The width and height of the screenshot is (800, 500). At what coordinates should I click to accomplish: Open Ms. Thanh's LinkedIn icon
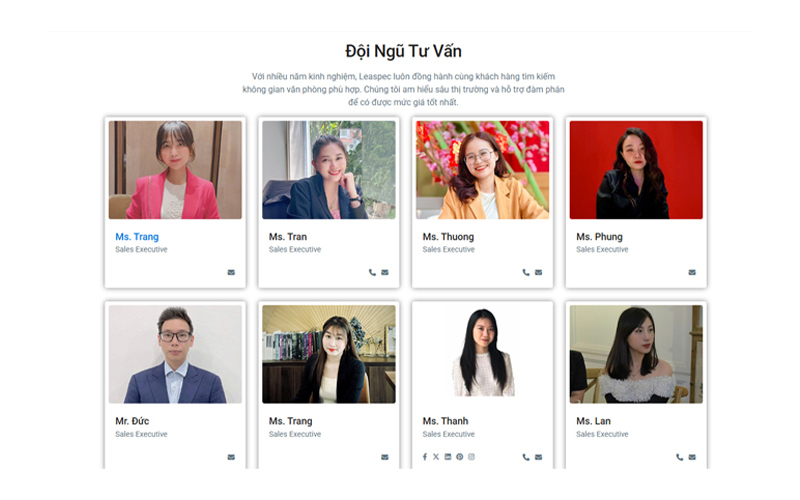447,457
